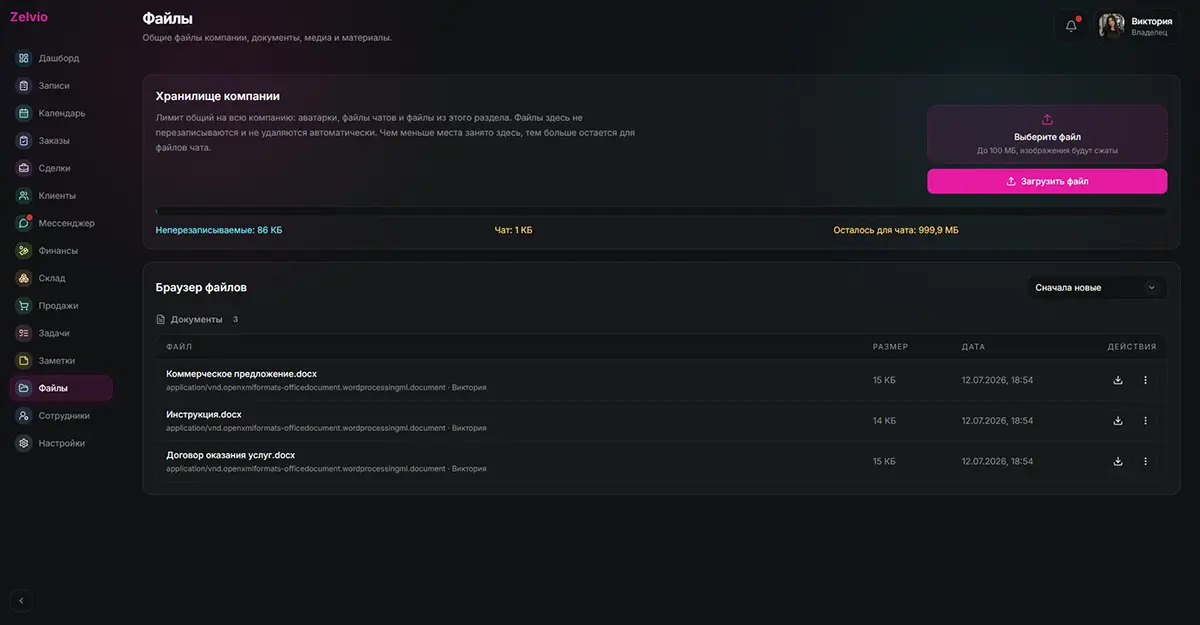Click the Выберите файл drop zone
The width and height of the screenshot is (1200, 625).
coord(1047,134)
